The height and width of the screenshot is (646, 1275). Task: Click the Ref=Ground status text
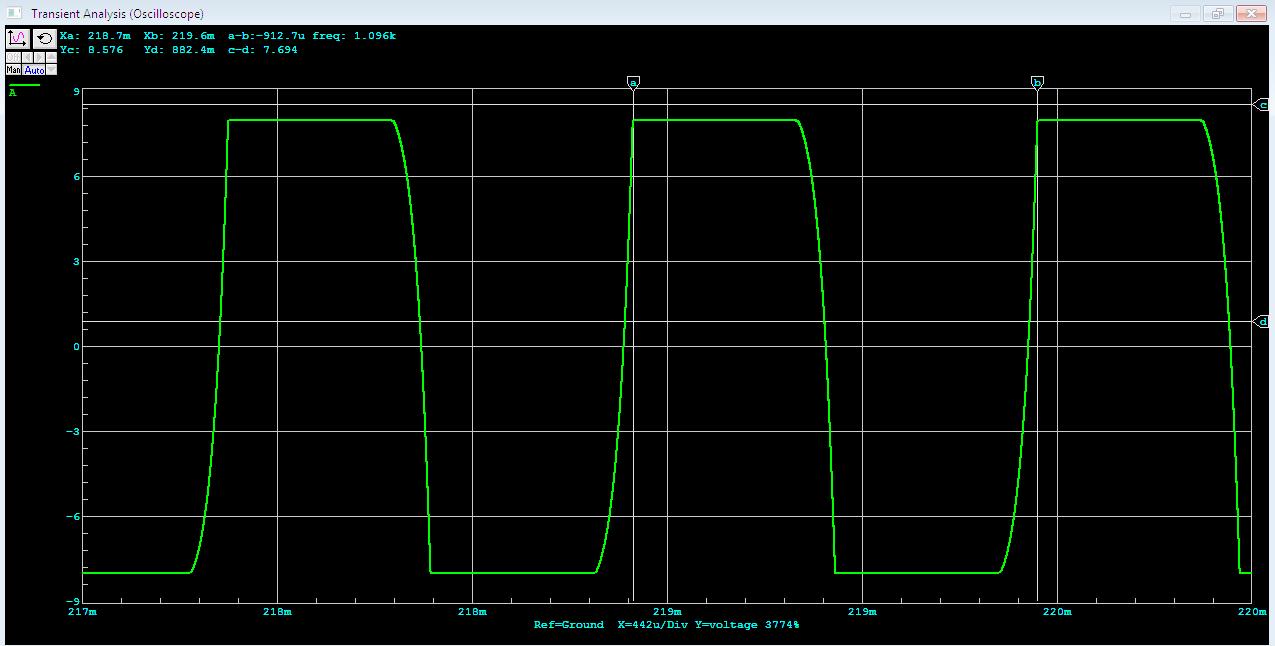568,625
